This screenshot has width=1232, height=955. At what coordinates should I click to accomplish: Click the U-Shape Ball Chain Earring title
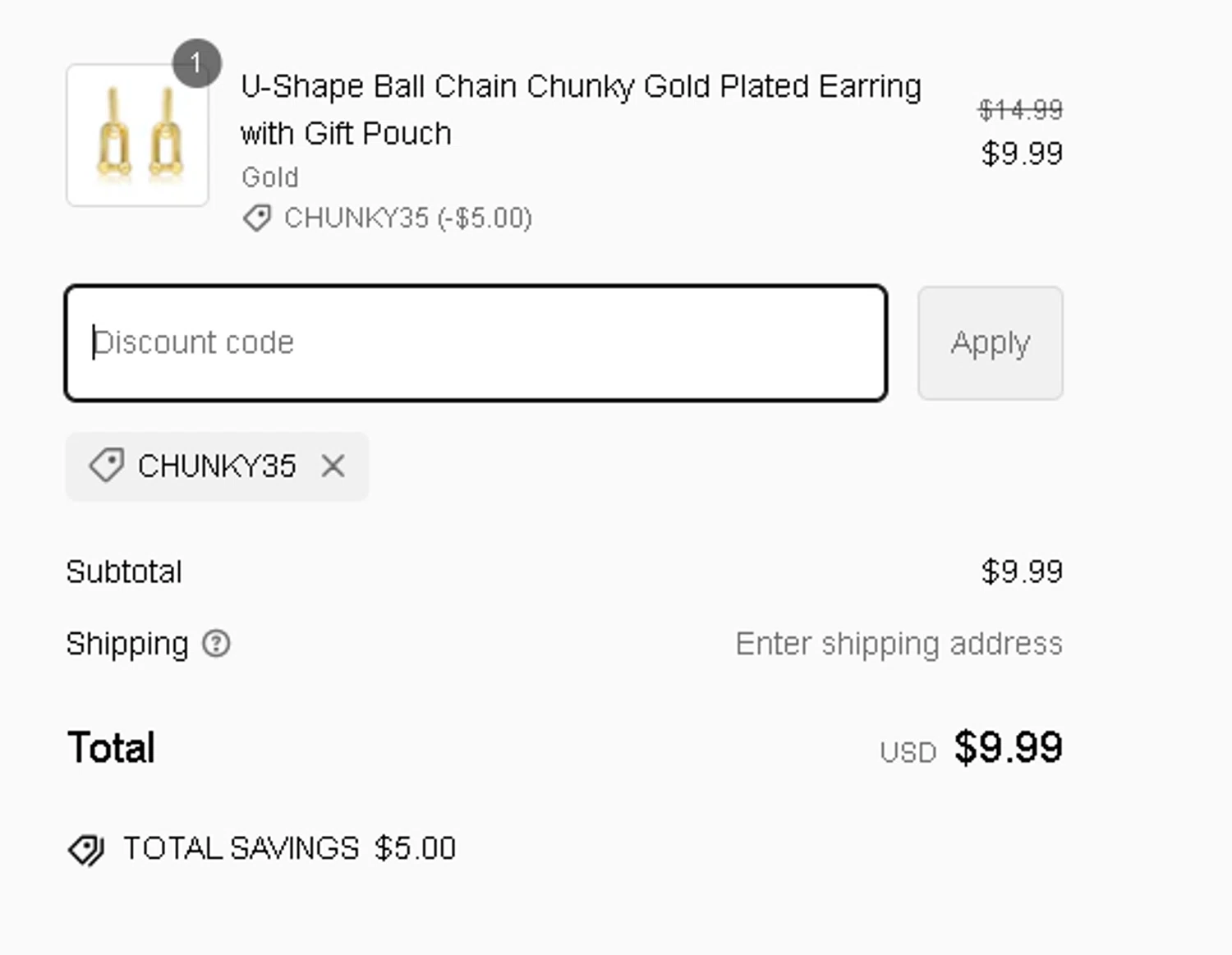(581, 109)
